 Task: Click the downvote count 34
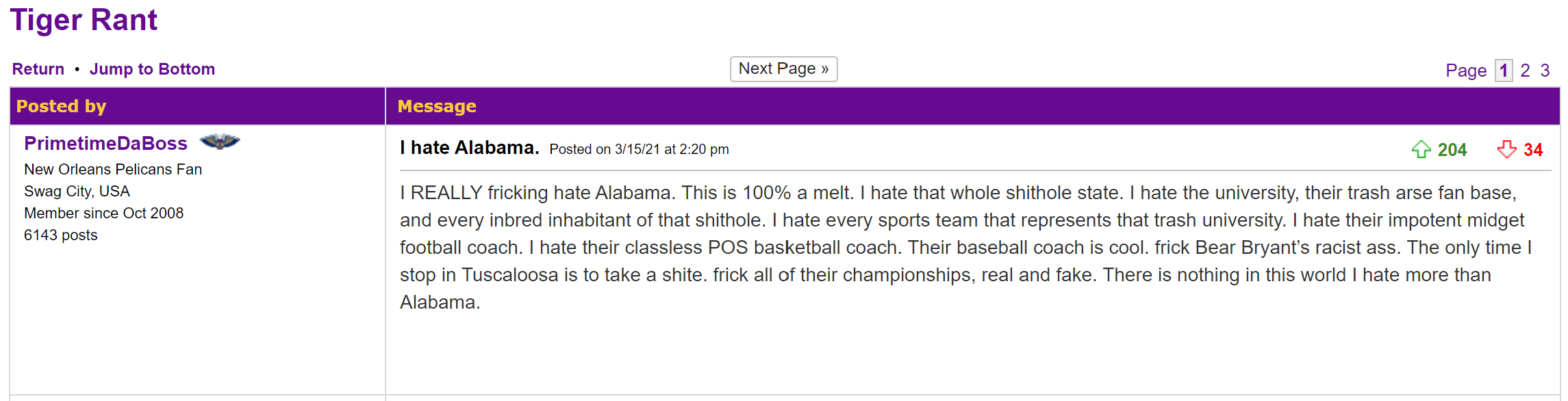coord(1533,150)
